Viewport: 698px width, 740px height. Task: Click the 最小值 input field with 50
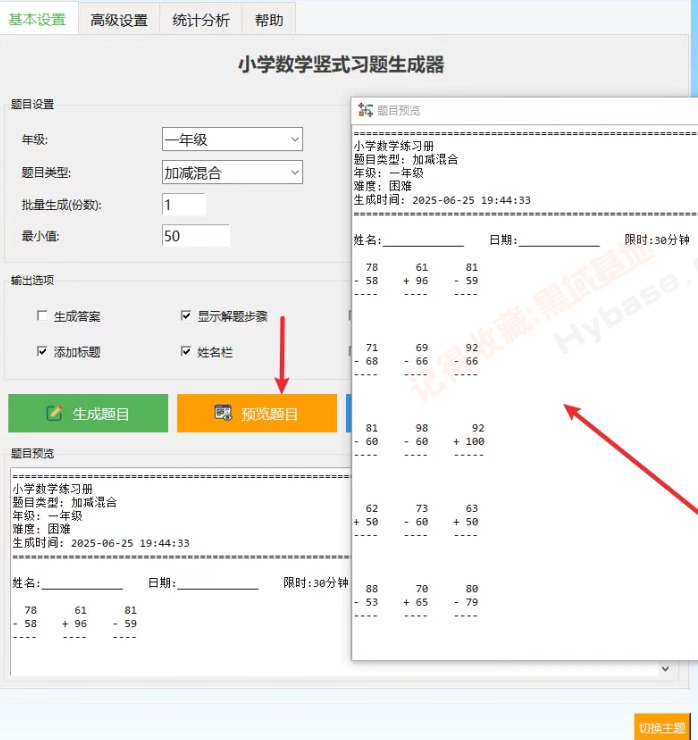coord(195,235)
